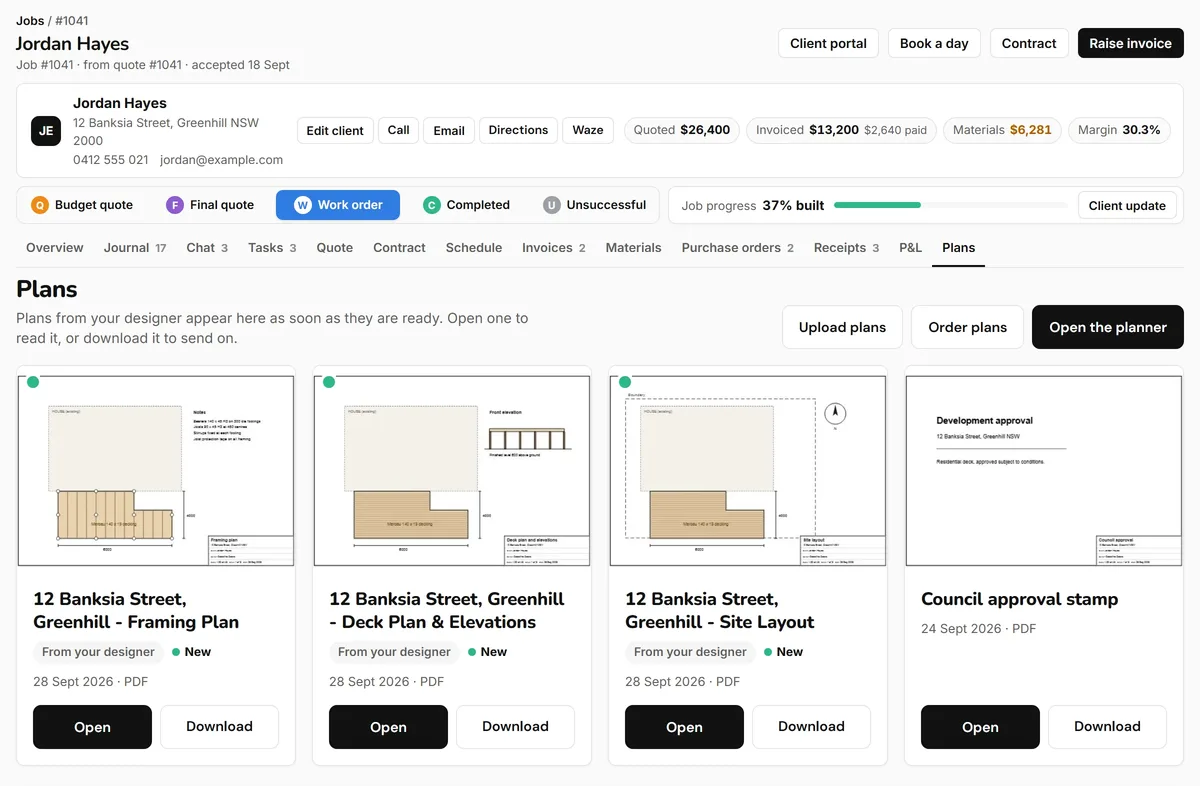The height and width of the screenshot is (786, 1200).
Task: Open the P&L tab
Action: (910, 248)
